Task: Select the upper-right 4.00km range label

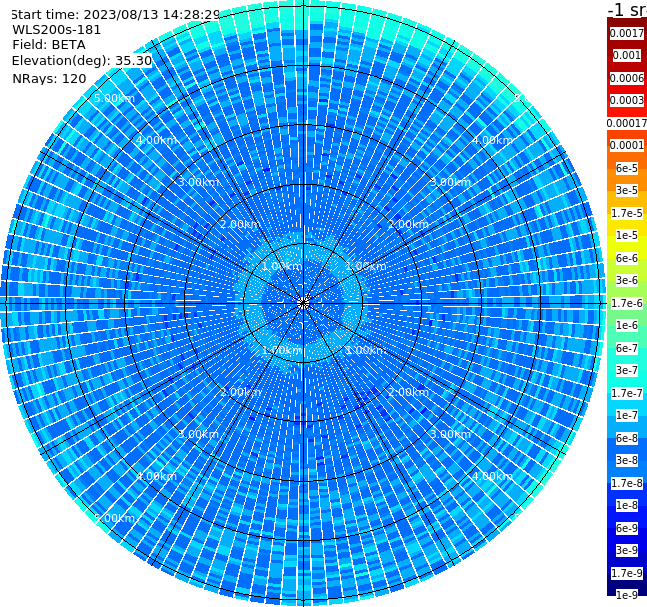Action: click(492, 140)
